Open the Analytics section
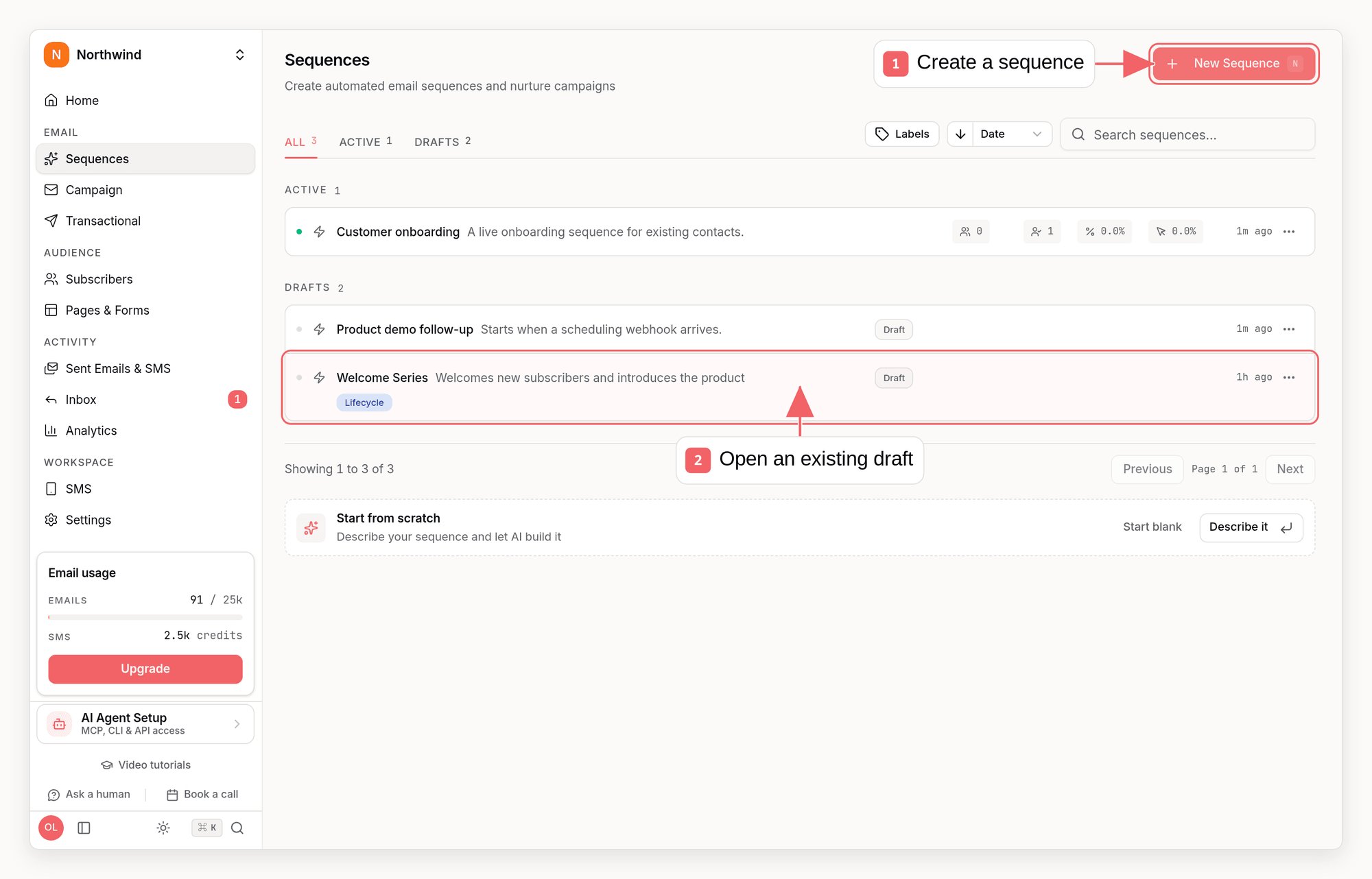Screen dimensions: 1372x879 pyautogui.click(x=145, y=431)
